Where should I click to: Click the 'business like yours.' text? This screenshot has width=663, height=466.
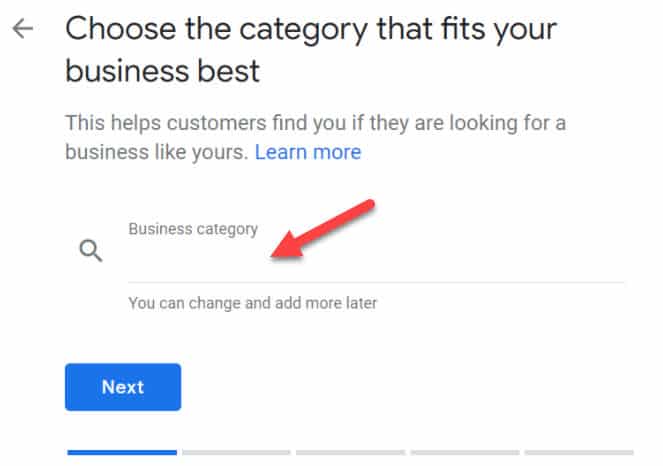pos(156,153)
